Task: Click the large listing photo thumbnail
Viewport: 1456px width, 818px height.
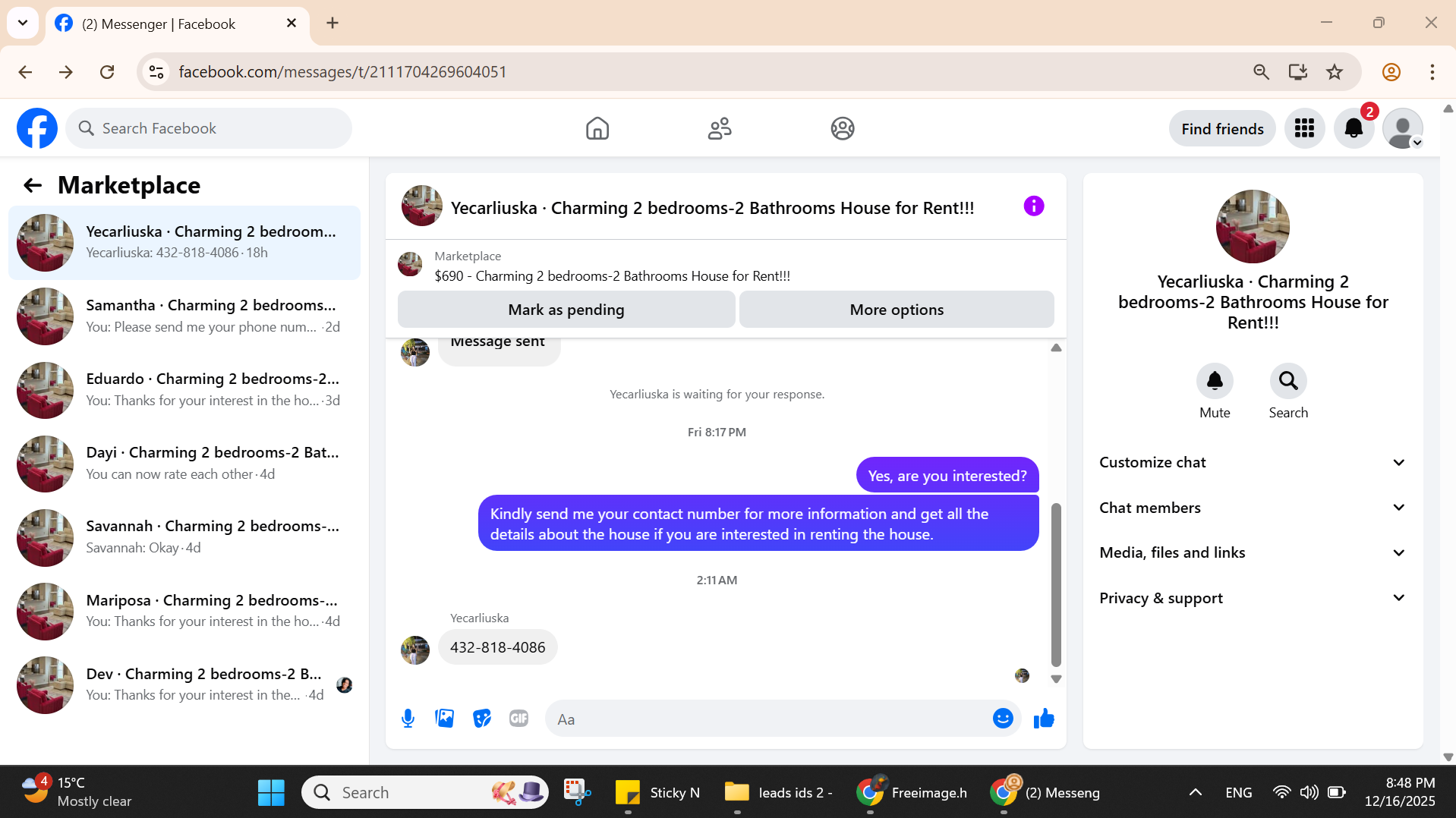Action: tap(1253, 227)
